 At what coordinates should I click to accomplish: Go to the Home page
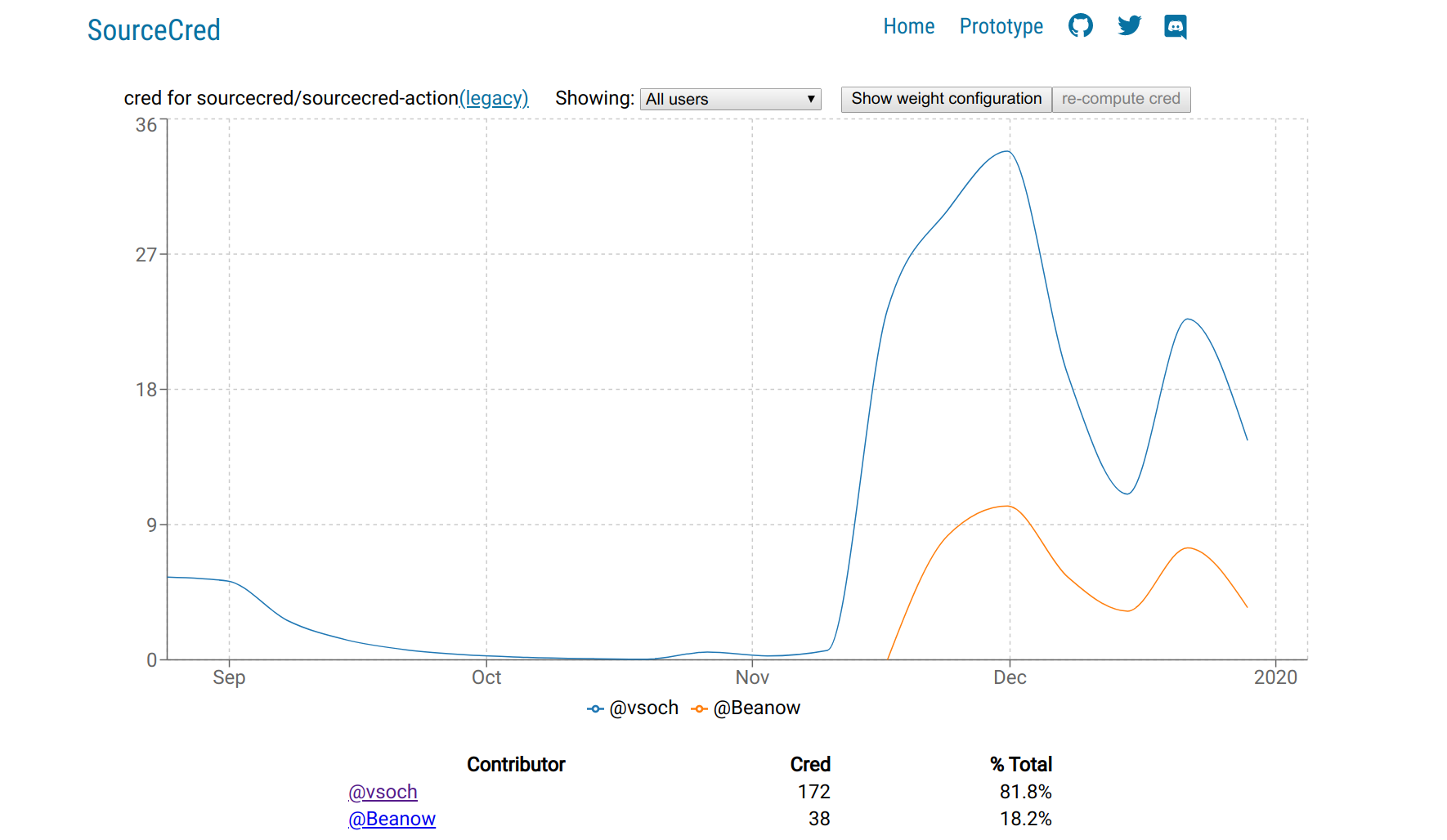coord(908,26)
